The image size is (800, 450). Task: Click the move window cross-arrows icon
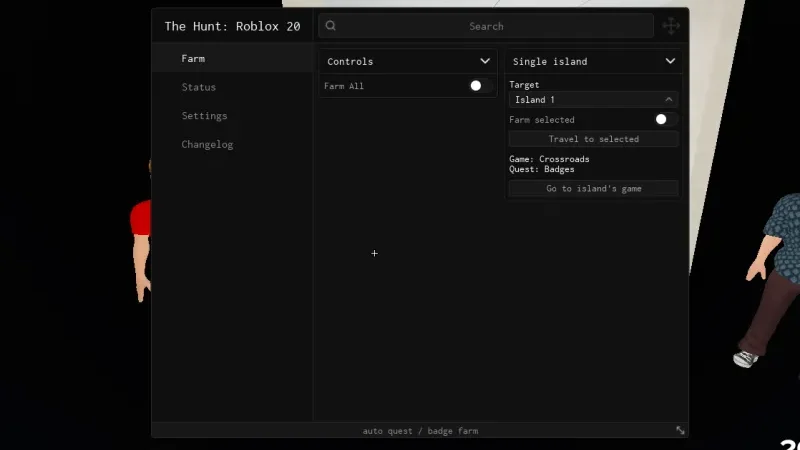(x=671, y=26)
